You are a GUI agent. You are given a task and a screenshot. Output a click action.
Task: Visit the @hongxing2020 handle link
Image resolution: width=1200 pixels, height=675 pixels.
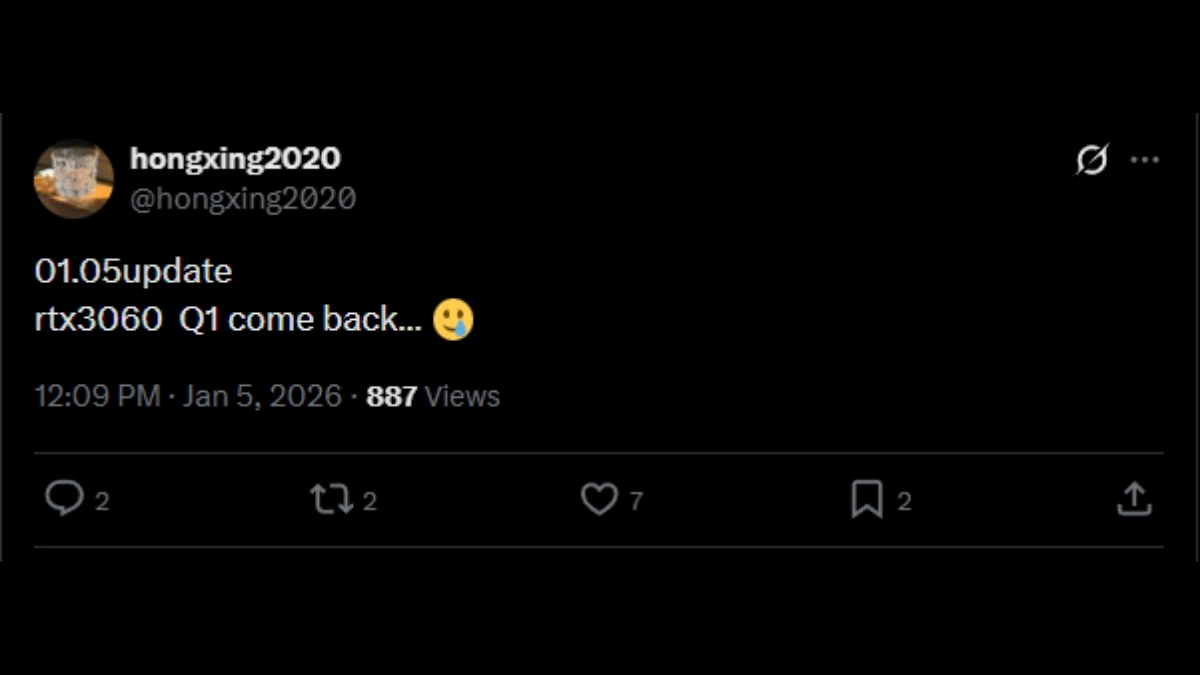click(x=243, y=198)
